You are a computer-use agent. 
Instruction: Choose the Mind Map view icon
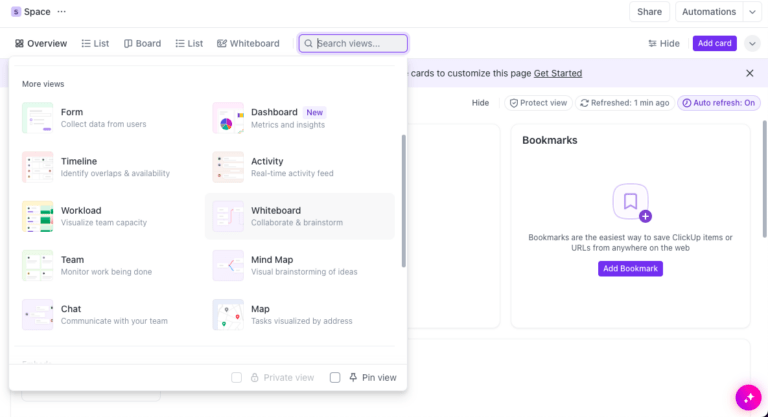click(228, 265)
